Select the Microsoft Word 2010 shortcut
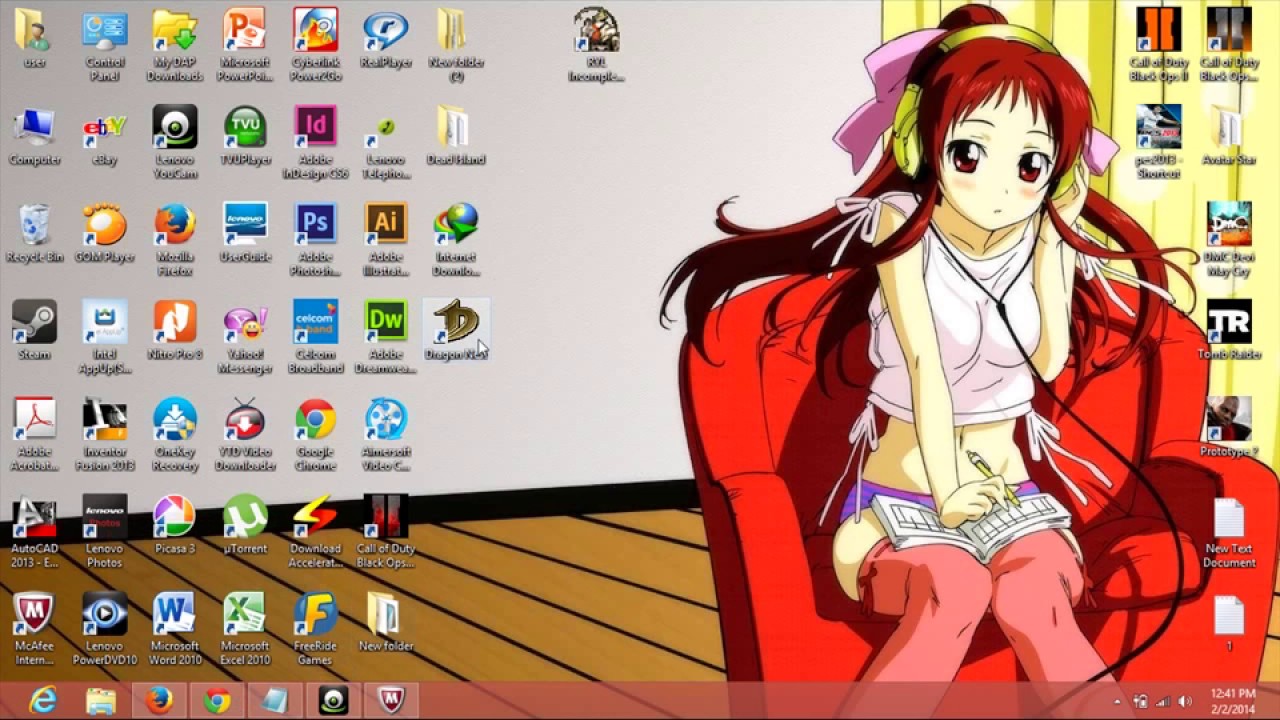Viewport: 1280px width, 720px height. tap(175, 629)
